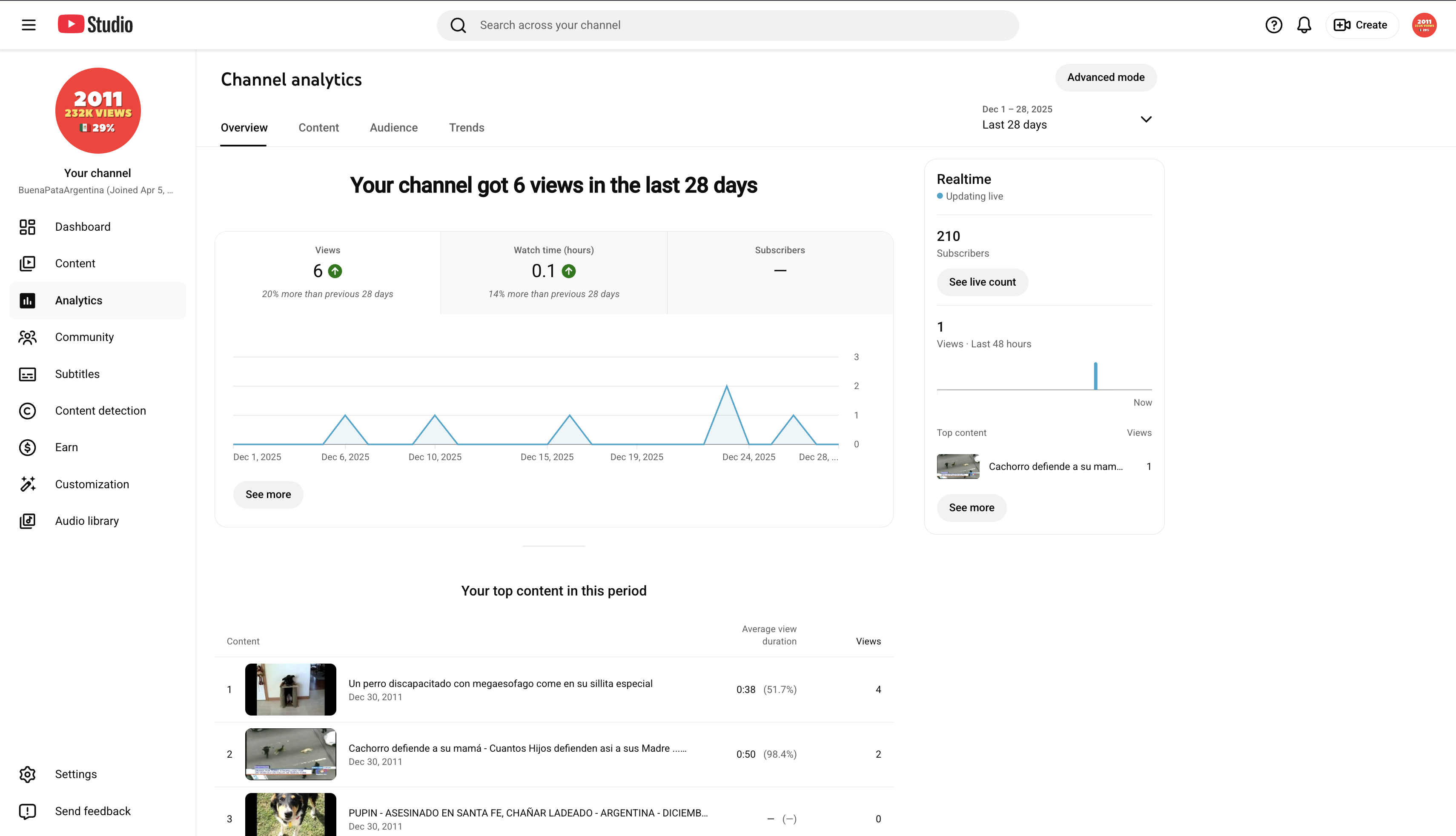Switch to the Overview tab
The image size is (1456, 836).
tap(244, 127)
